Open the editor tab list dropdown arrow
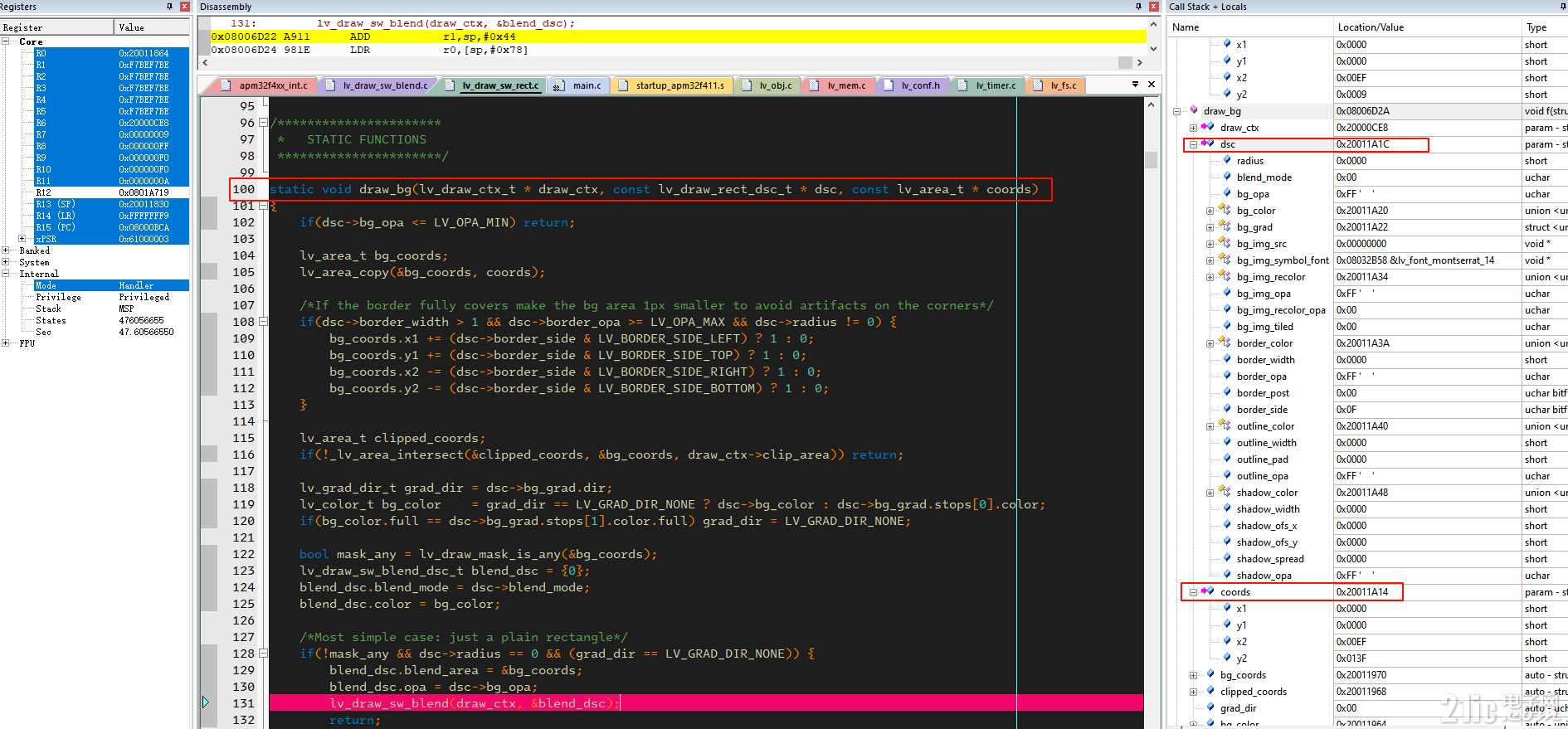 (x=1135, y=85)
